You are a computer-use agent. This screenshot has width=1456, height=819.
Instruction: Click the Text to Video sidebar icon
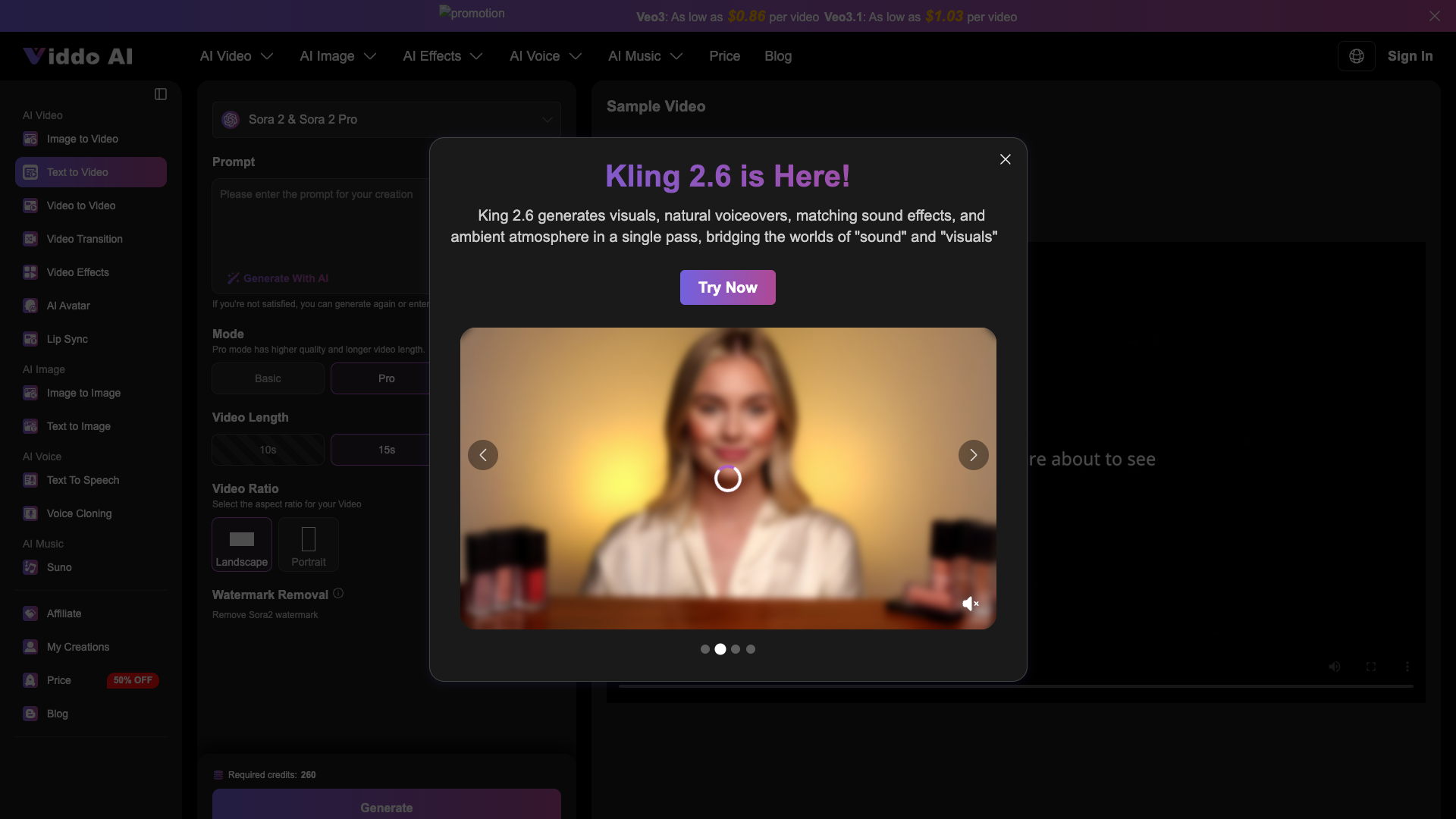[x=30, y=172]
